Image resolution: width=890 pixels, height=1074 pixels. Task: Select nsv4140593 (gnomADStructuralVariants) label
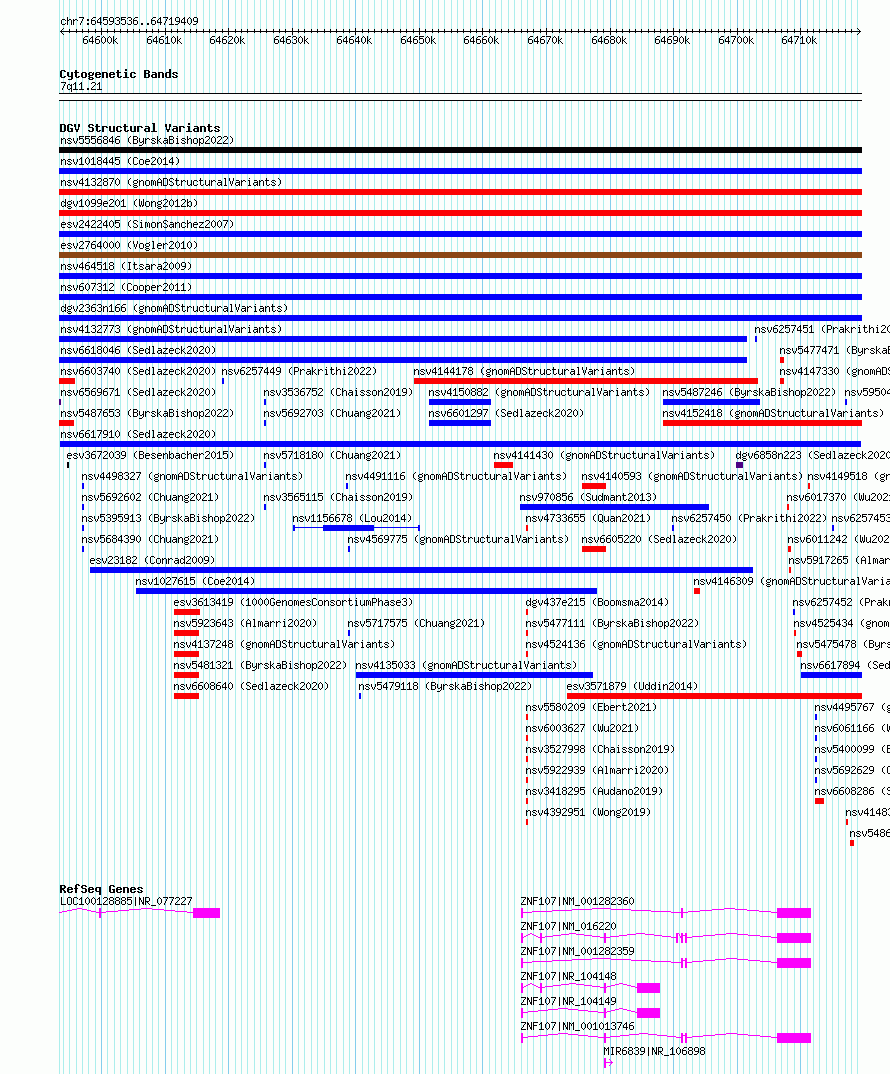coord(692,476)
